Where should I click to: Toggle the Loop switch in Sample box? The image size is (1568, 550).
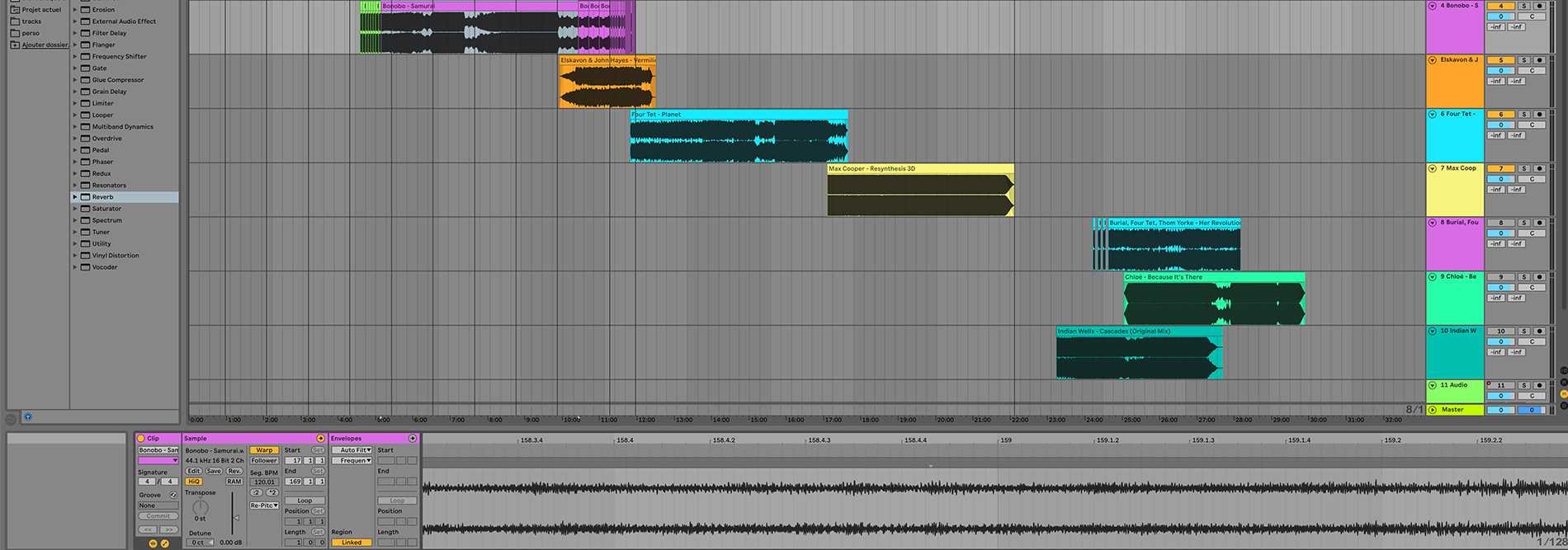(x=305, y=501)
